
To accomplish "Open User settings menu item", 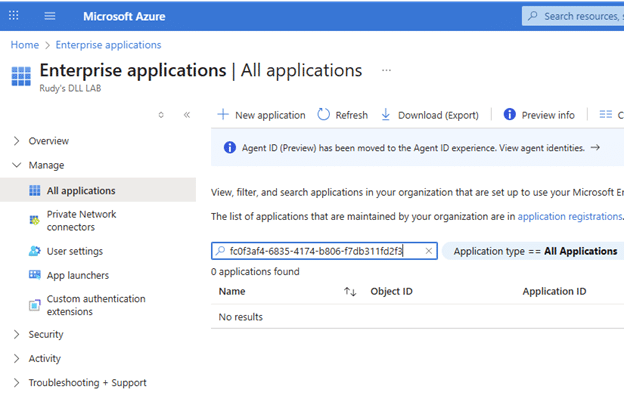I will tap(74, 251).
